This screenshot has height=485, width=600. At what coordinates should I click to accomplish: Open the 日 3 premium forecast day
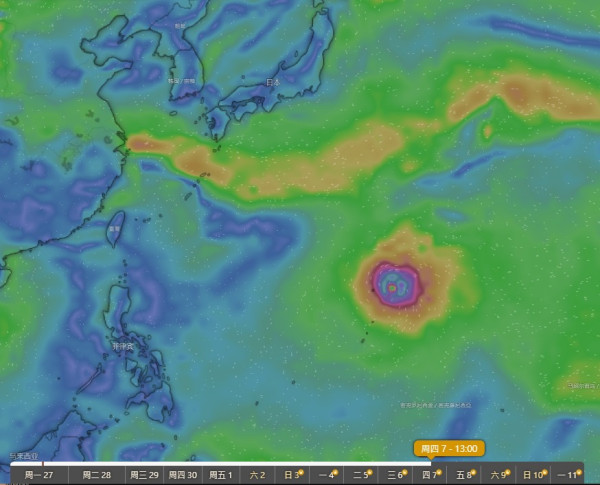pyautogui.click(x=292, y=475)
